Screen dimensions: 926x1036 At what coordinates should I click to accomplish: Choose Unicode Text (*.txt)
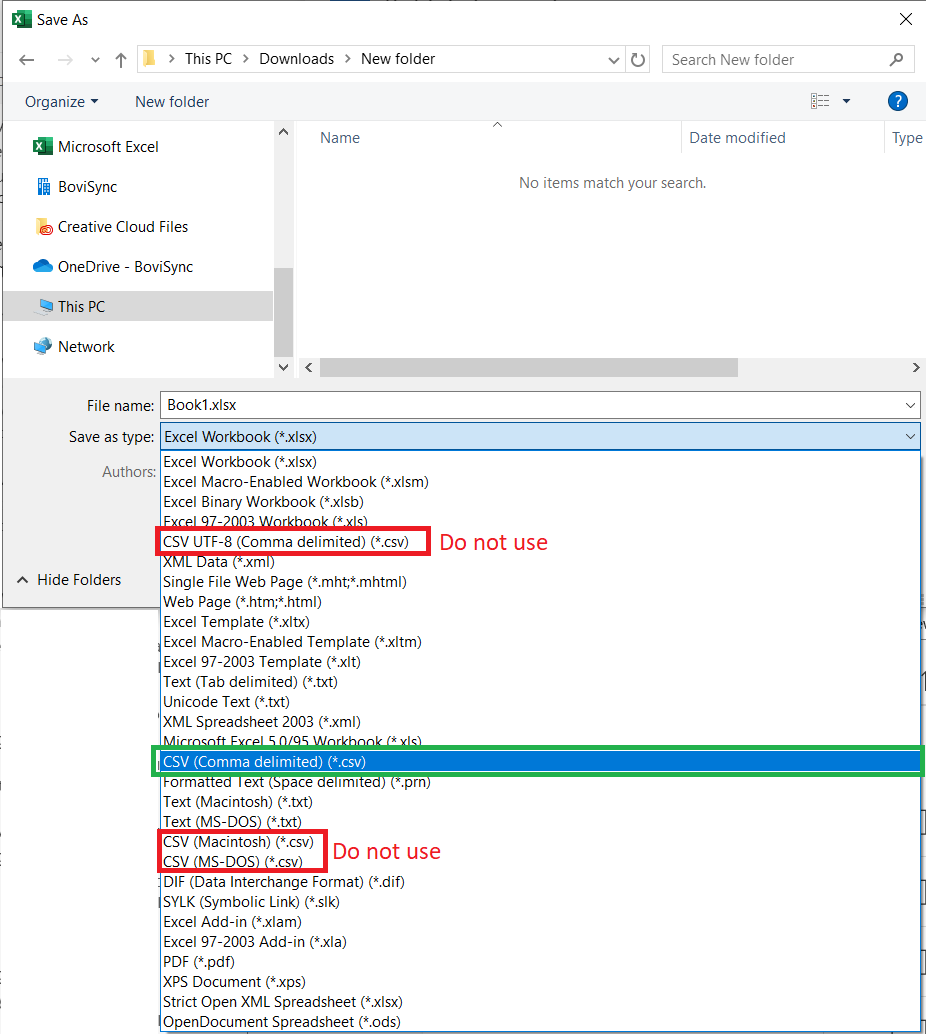pyautogui.click(x=541, y=702)
